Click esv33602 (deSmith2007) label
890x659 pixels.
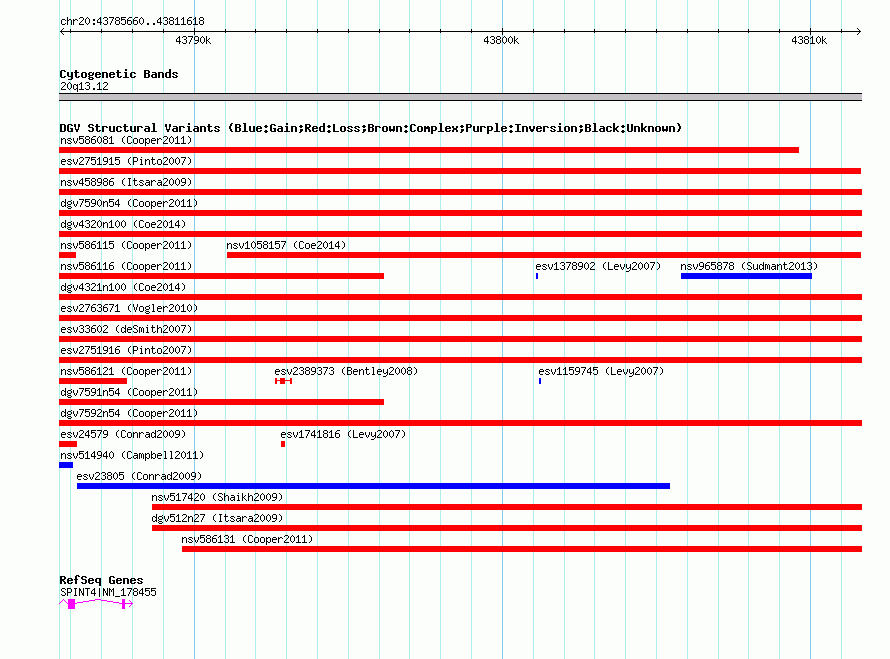coord(126,329)
